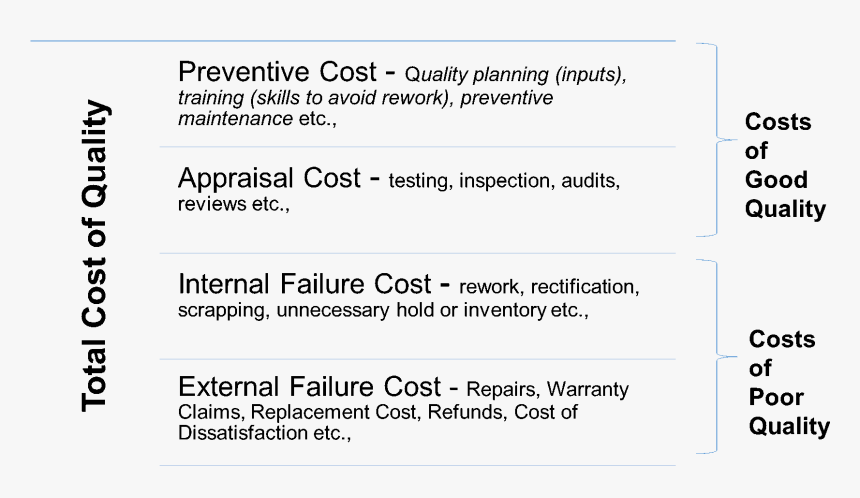Click the Internal Failure Cost heading
Image resolution: width=860 pixels, height=498 pixels.
(304, 284)
